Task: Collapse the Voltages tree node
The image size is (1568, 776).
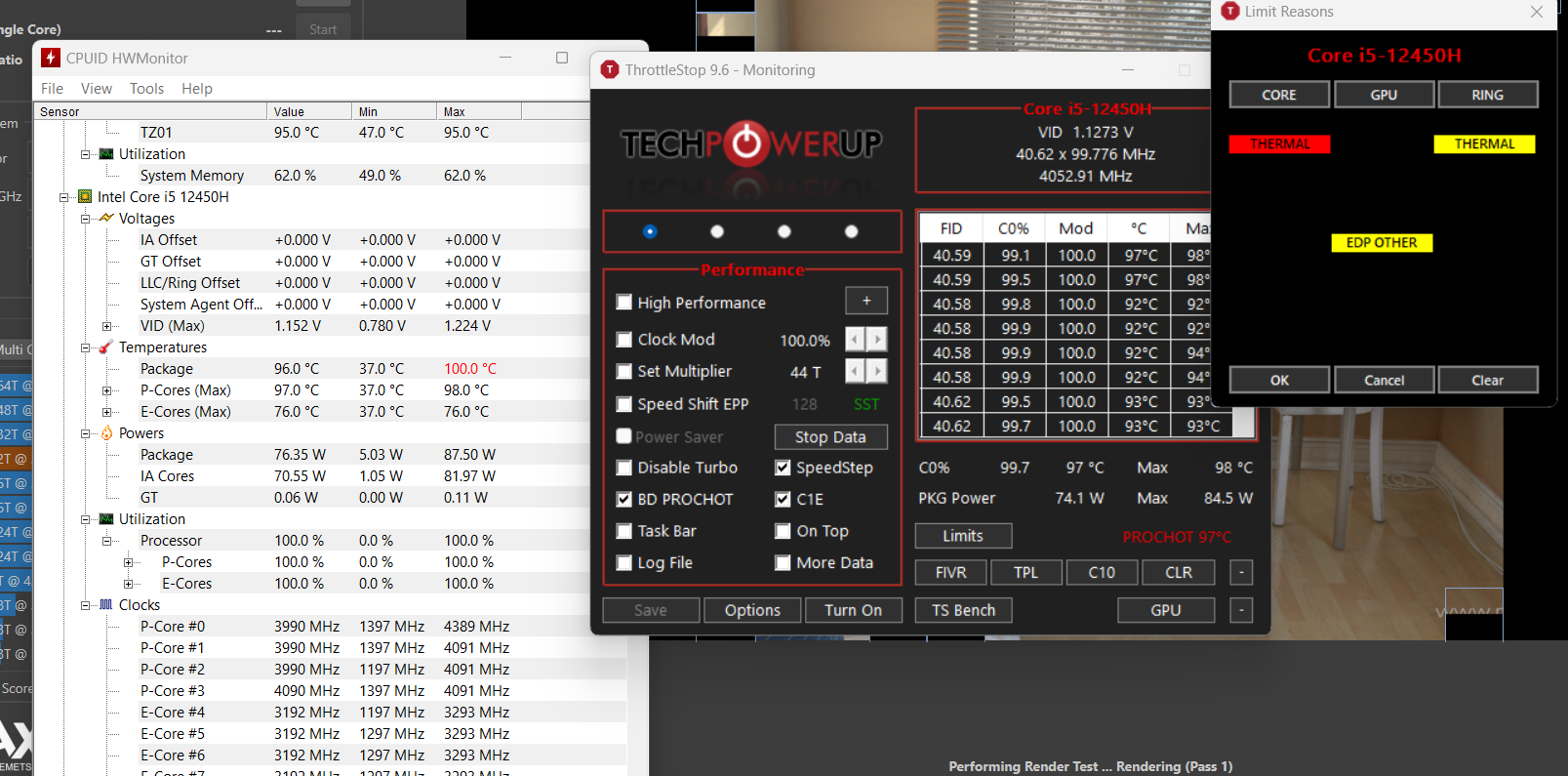Action: point(85,219)
